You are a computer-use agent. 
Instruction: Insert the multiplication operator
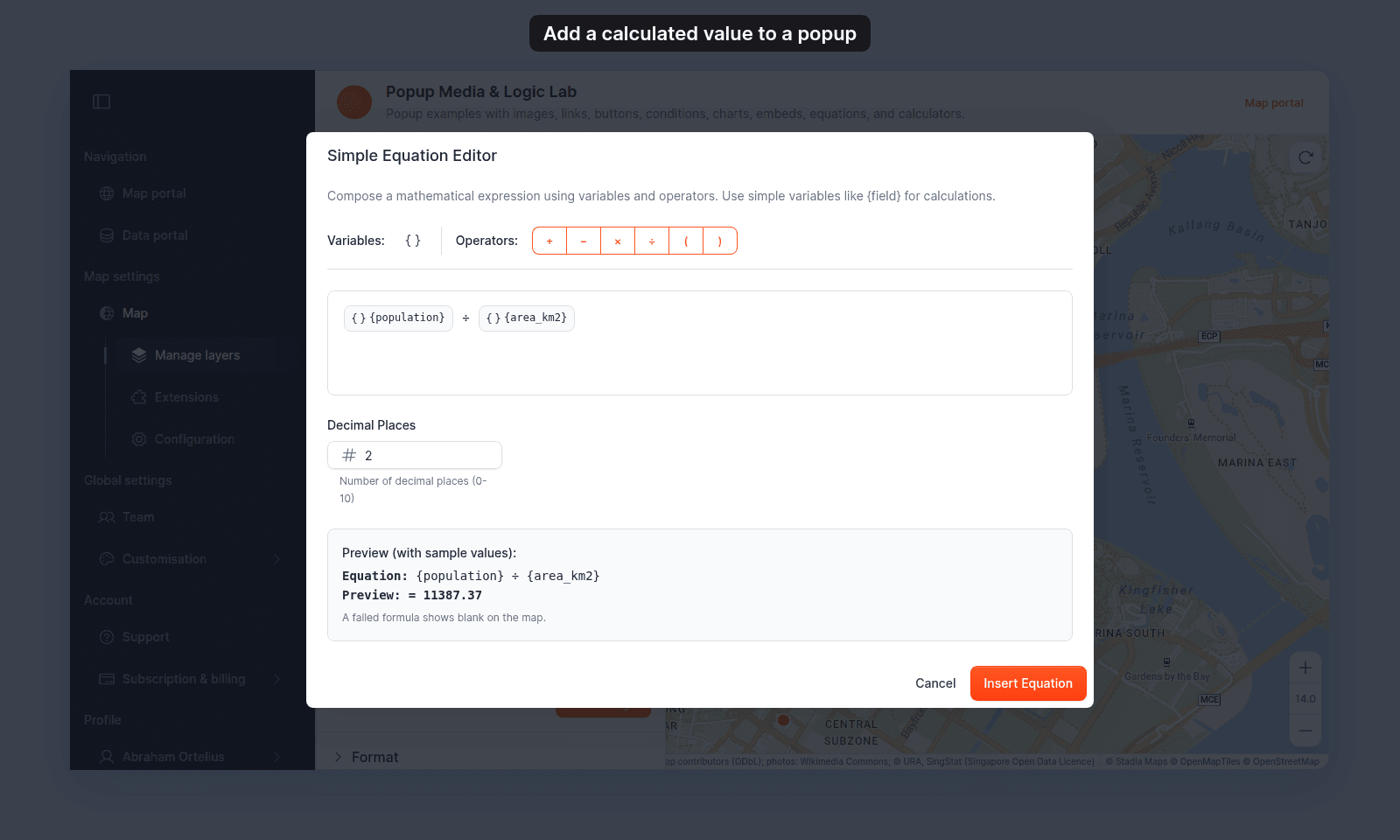coord(618,241)
